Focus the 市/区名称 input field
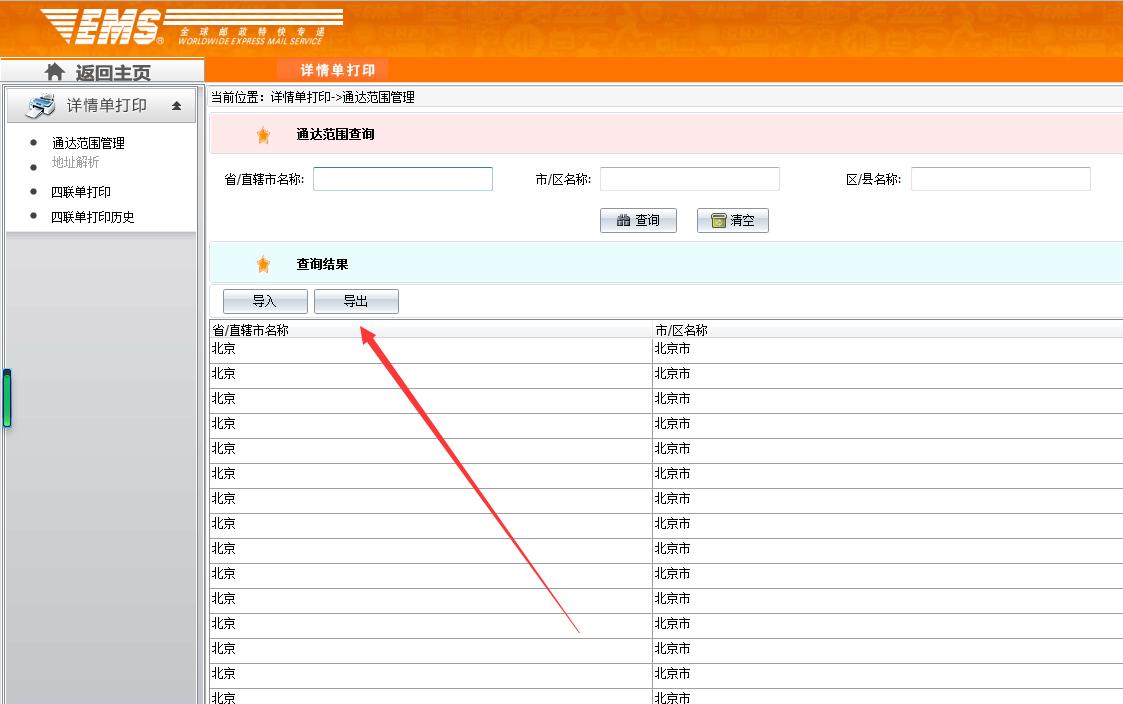Viewport: 1123px width, 704px height. coord(689,179)
